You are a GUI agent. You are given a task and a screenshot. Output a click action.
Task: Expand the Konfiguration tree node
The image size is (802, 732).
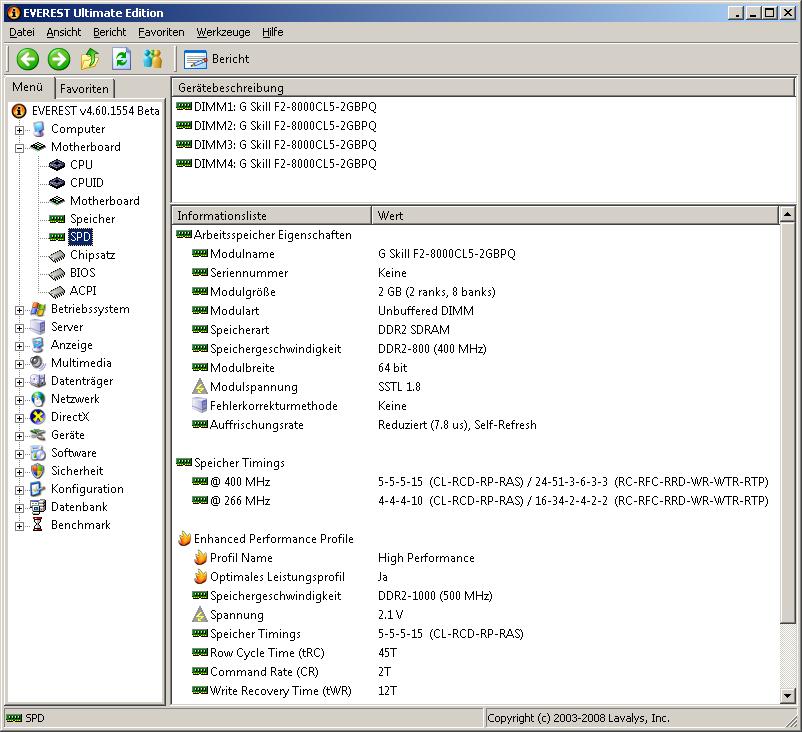tap(19, 490)
